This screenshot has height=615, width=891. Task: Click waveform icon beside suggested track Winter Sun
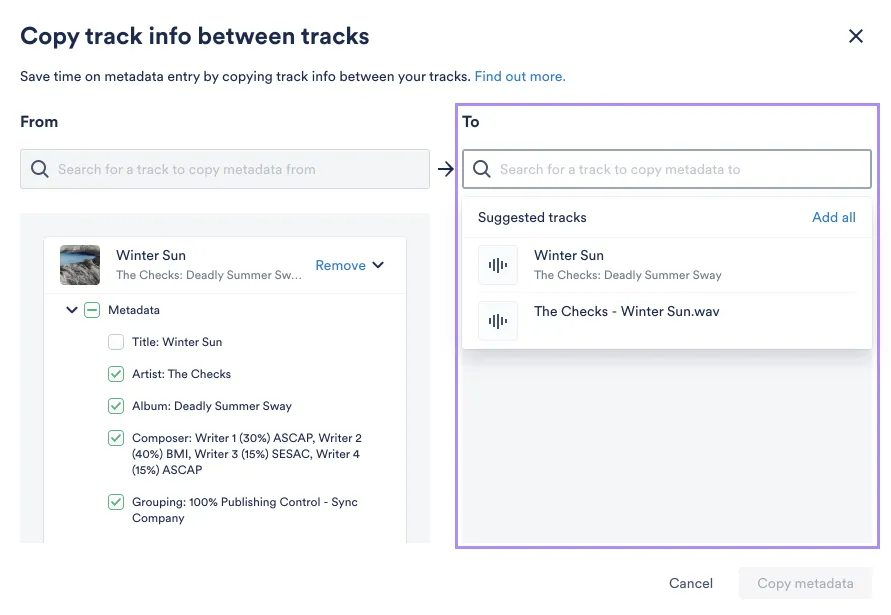497,264
